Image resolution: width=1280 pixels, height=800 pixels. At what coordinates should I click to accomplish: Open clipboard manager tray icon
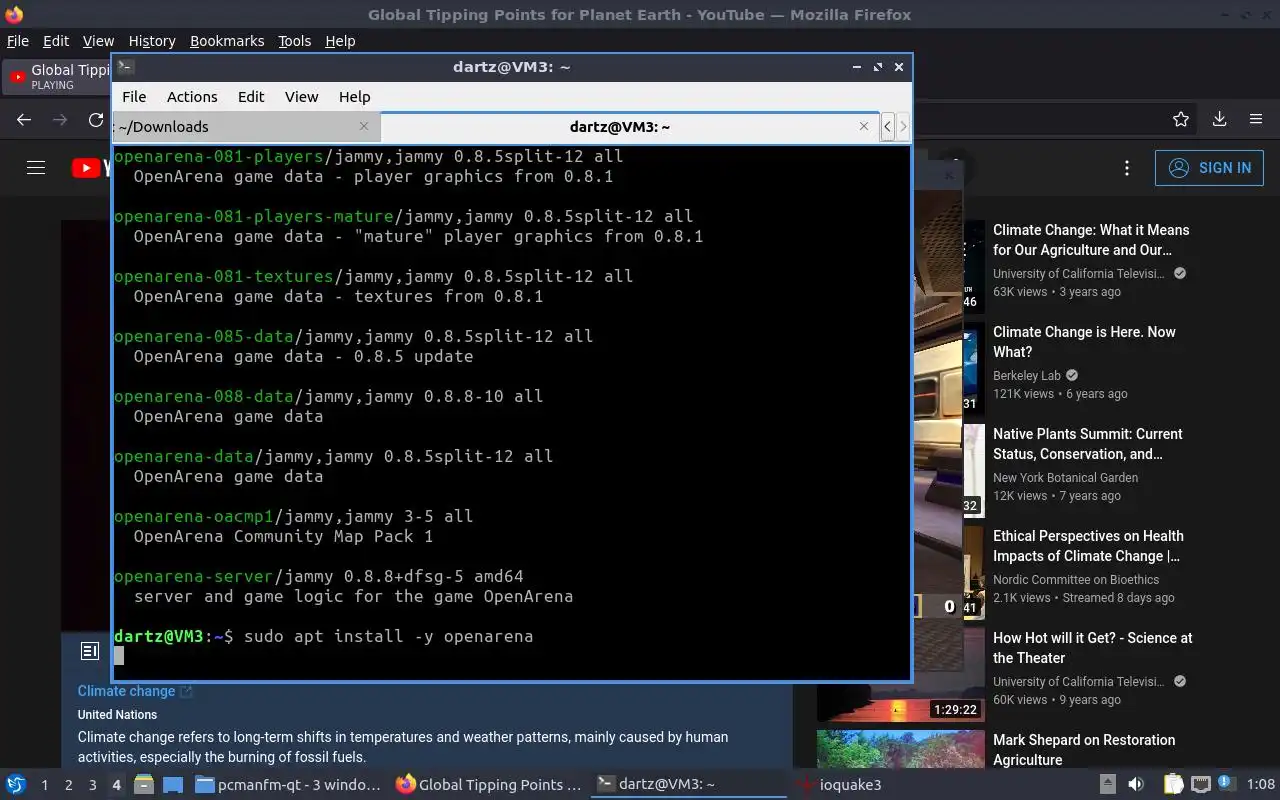[x=1173, y=785]
